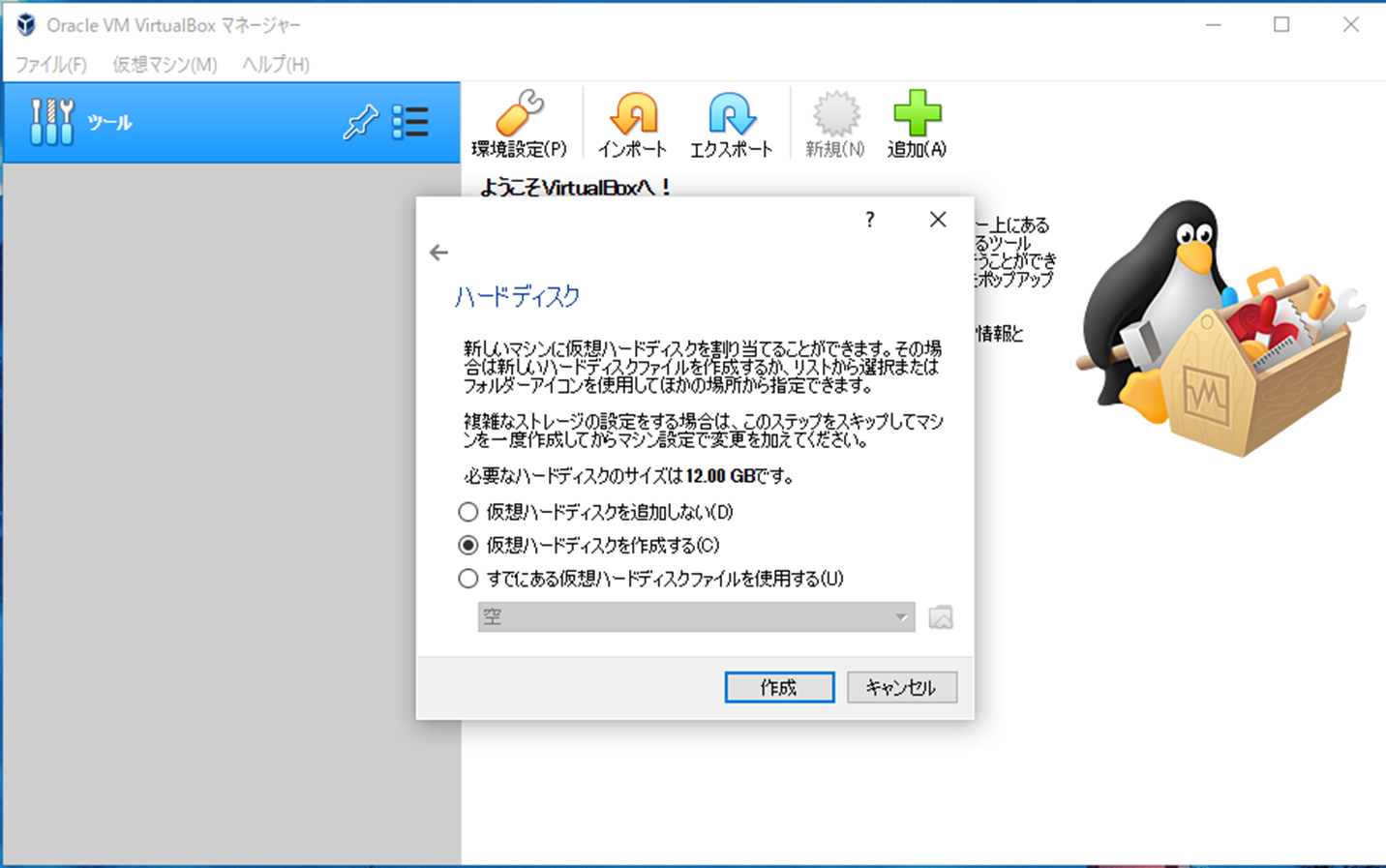Select すでにある仮想ハードディスクファイルを使用する option

[x=467, y=578]
